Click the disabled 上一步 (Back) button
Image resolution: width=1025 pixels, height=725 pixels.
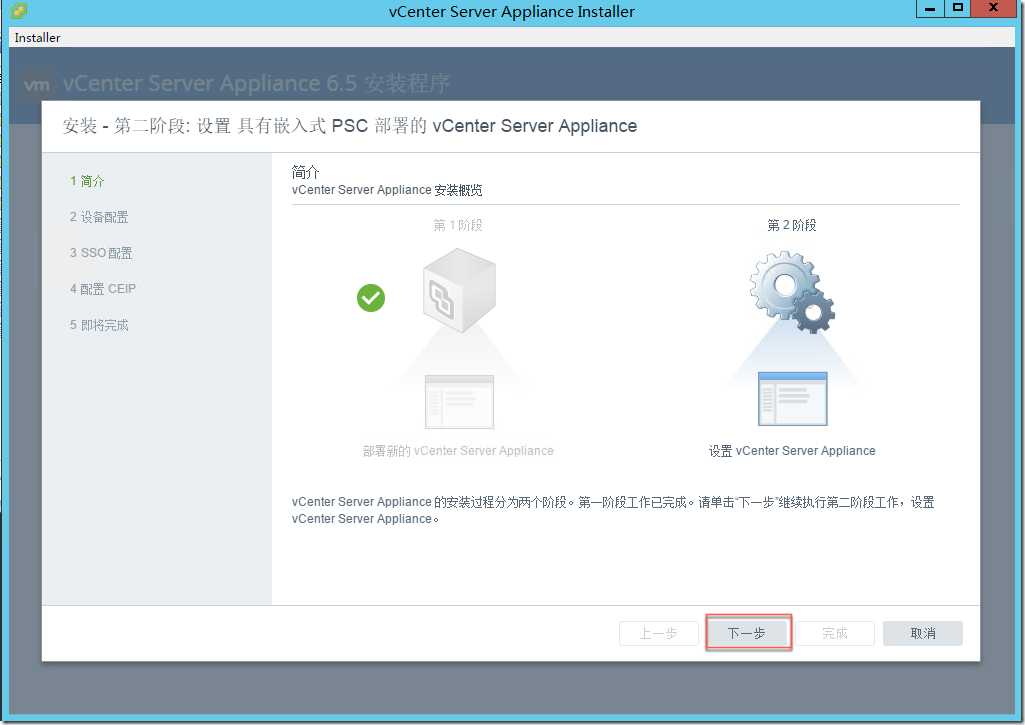tap(658, 633)
